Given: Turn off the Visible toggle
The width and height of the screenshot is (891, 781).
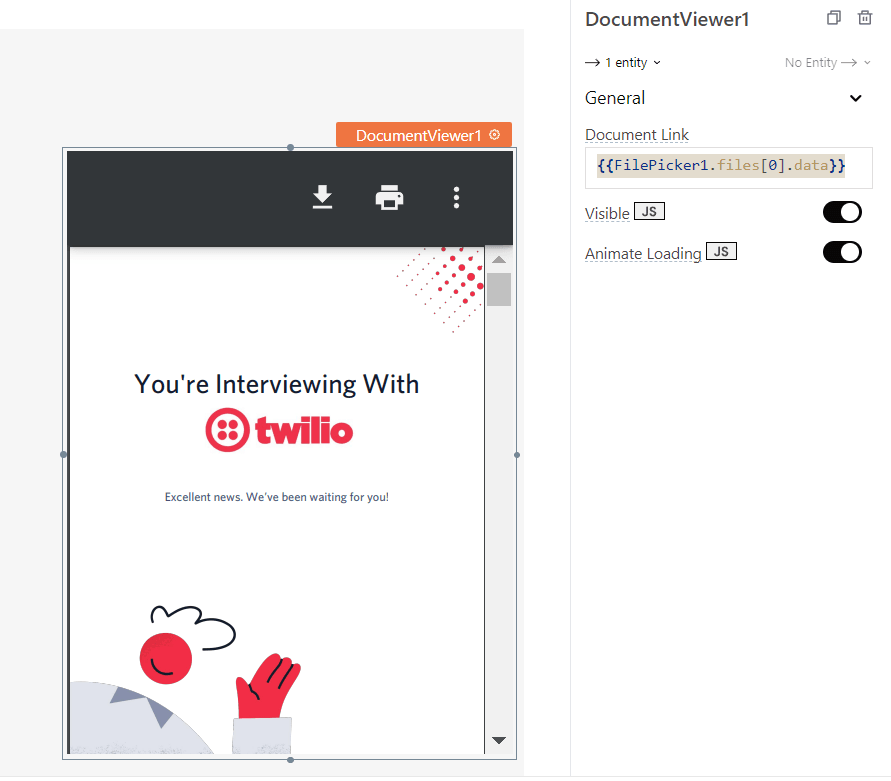Looking at the screenshot, I should click(x=842, y=212).
